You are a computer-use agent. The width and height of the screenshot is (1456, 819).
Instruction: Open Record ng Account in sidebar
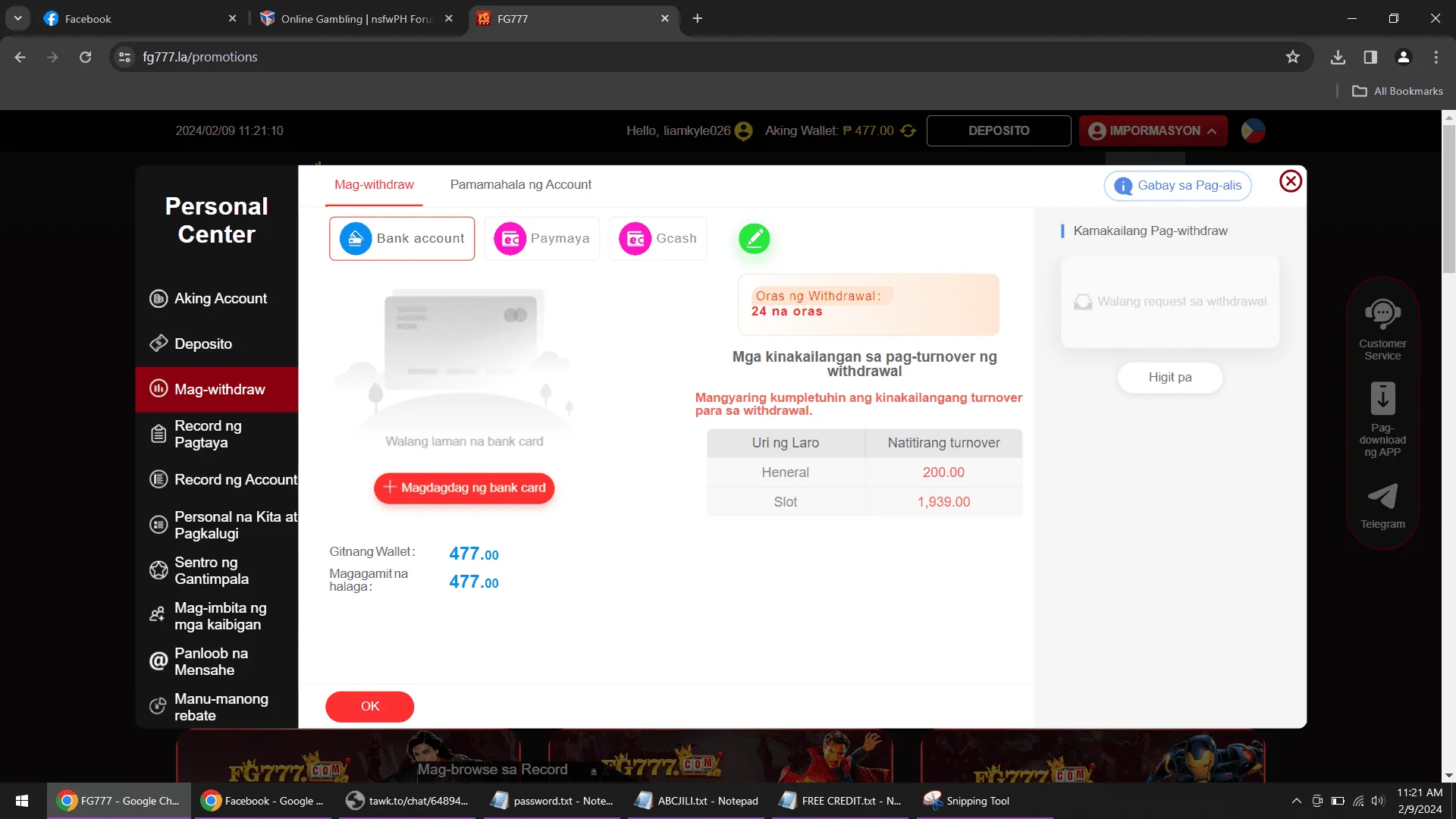pos(217,479)
